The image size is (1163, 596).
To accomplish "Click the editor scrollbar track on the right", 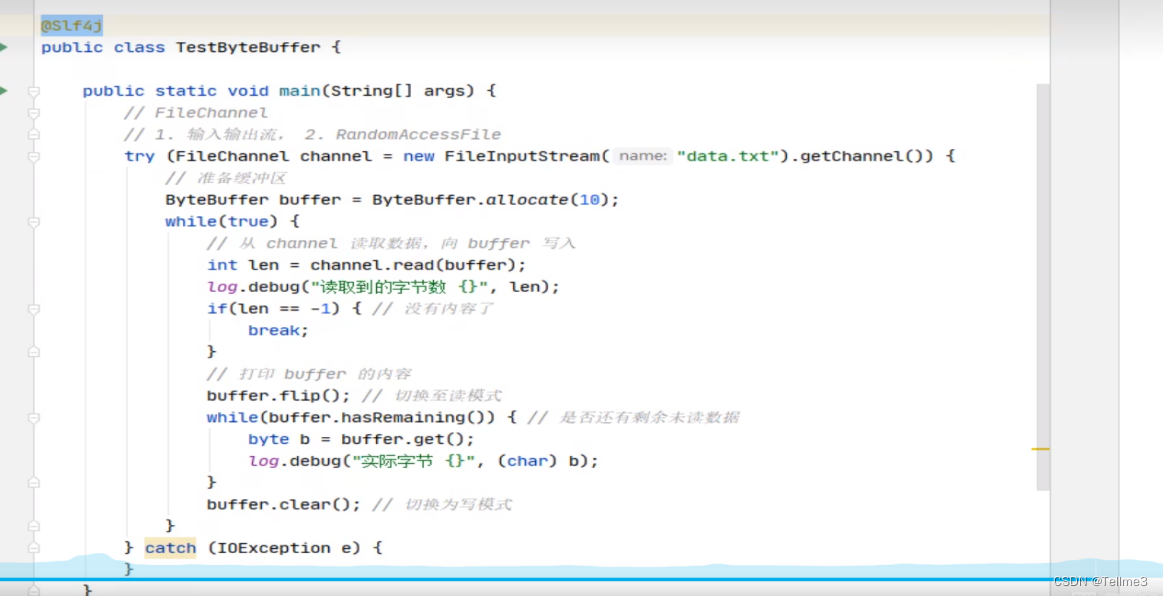I will pyautogui.click(x=1044, y=300).
